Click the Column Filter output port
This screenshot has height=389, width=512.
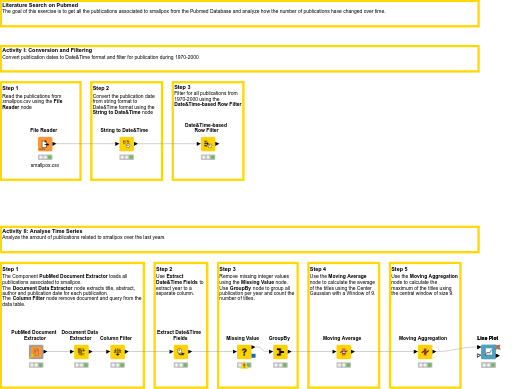pyautogui.click(x=127, y=351)
